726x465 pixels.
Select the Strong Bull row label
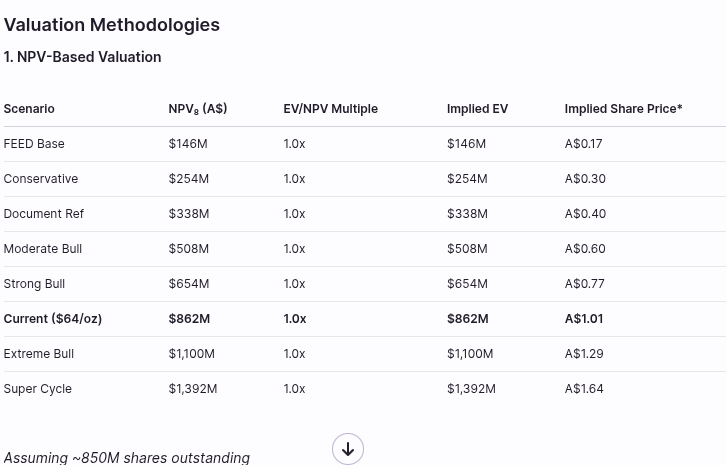click(34, 284)
